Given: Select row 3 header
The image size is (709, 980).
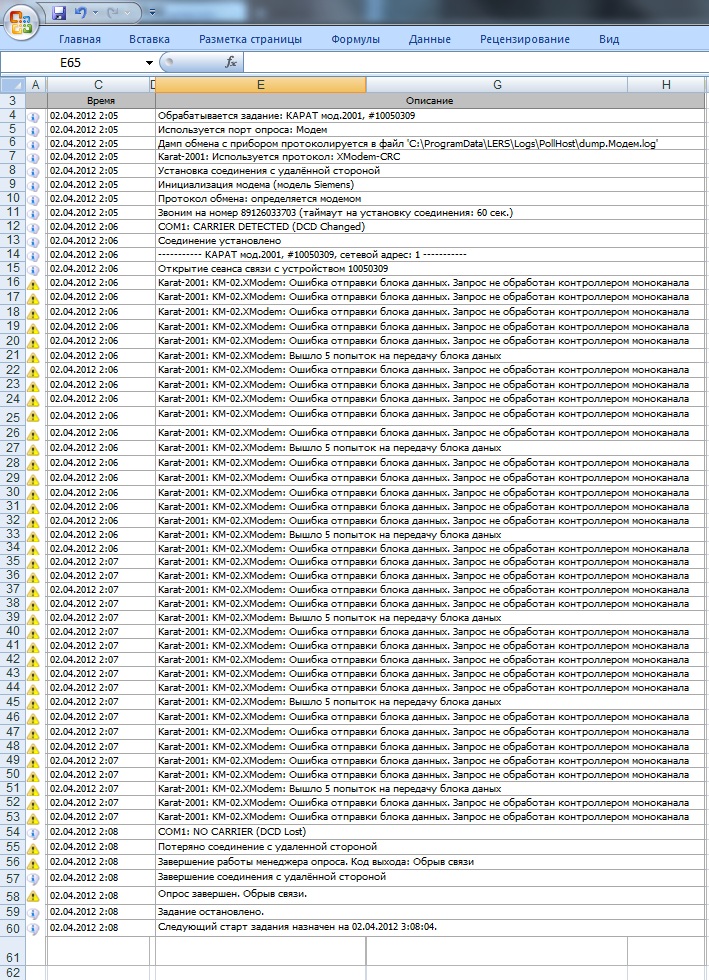Looking at the screenshot, I should [13, 101].
